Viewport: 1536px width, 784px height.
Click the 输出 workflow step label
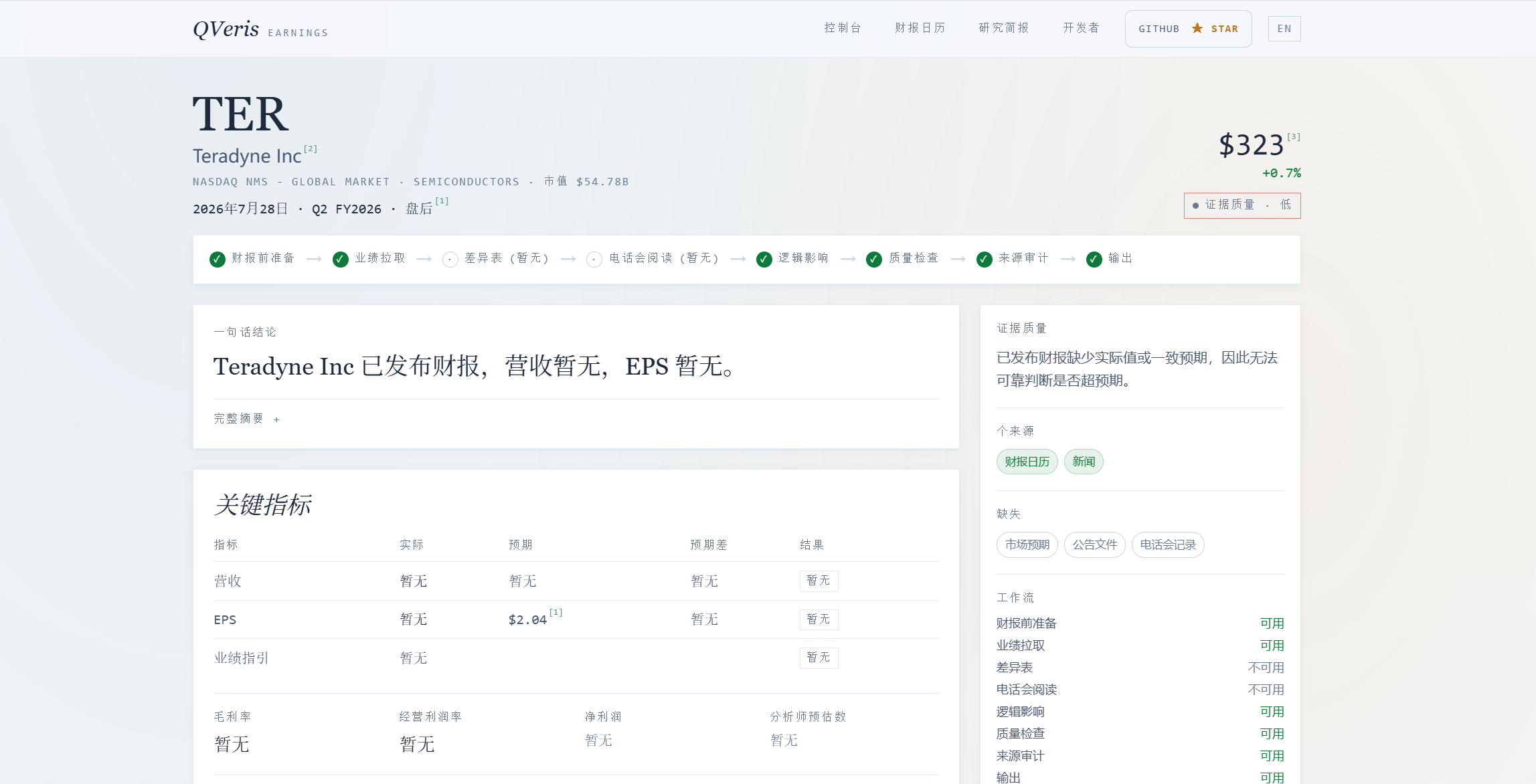1120,258
